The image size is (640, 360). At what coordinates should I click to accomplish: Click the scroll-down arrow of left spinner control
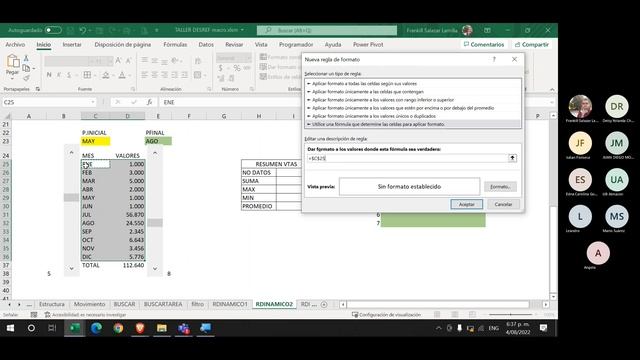(71, 269)
